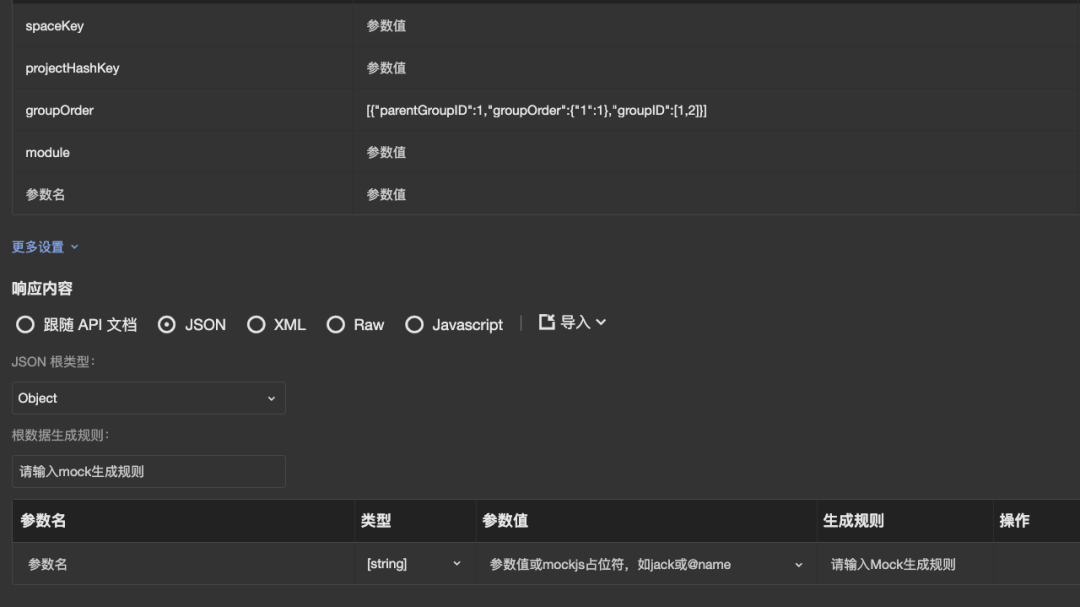Click the 参数名 field in response table row
This screenshot has height=607, width=1080.
[x=183, y=564]
